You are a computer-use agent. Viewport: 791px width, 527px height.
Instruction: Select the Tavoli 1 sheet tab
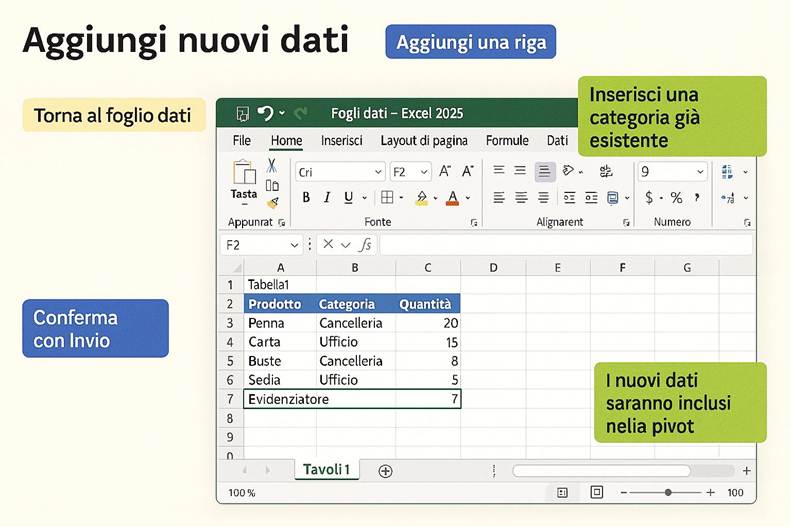[326, 470]
